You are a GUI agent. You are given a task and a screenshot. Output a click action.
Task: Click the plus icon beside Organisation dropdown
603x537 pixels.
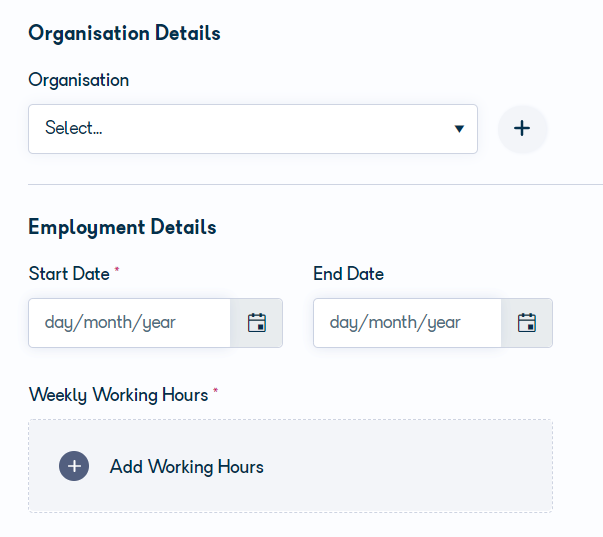pyautogui.click(x=522, y=128)
